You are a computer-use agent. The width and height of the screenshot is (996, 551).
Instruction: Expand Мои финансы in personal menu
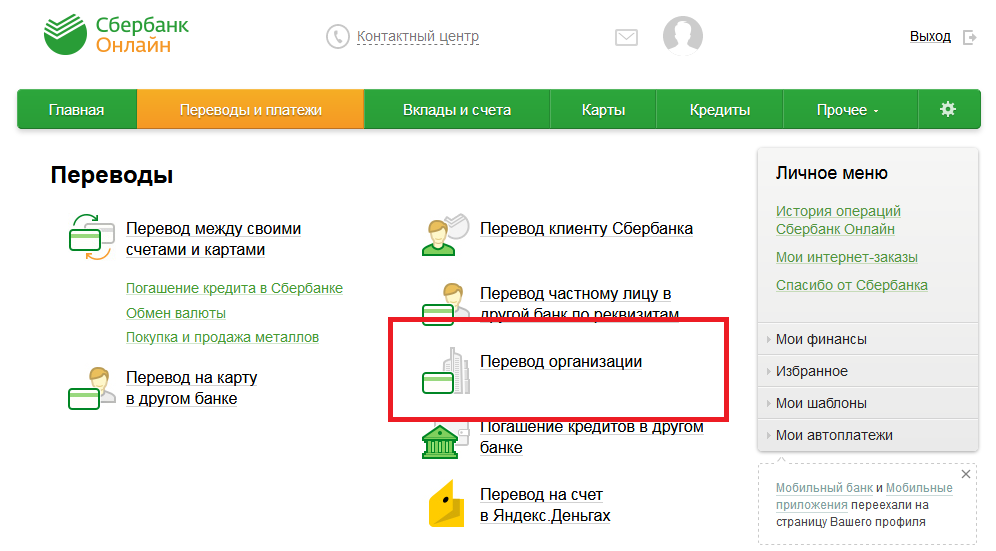[867, 339]
